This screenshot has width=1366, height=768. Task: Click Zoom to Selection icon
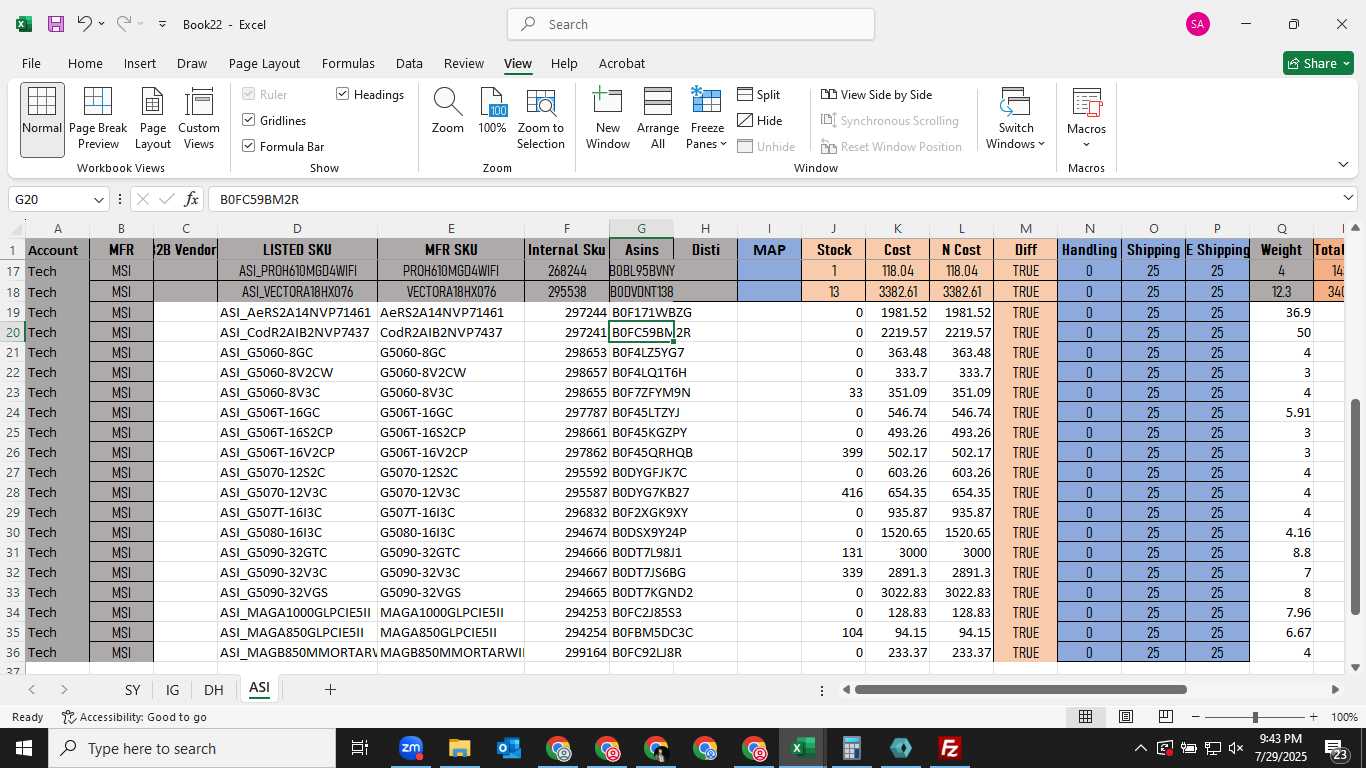[x=541, y=119]
